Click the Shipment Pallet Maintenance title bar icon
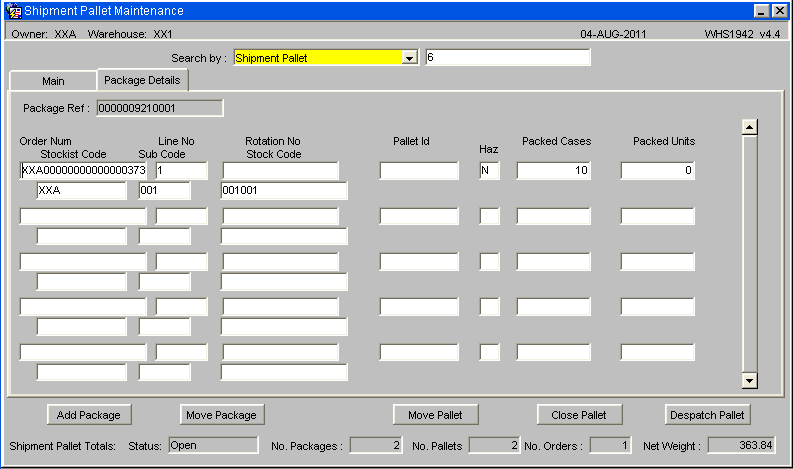Viewport: 793px width, 469px height. click(x=14, y=11)
